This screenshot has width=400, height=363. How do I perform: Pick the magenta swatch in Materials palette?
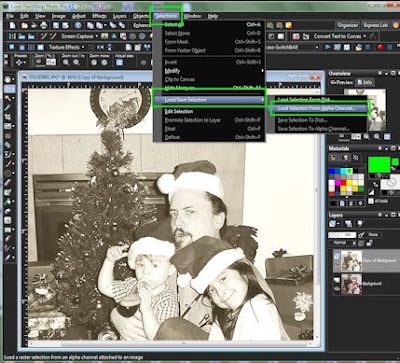pos(337,183)
